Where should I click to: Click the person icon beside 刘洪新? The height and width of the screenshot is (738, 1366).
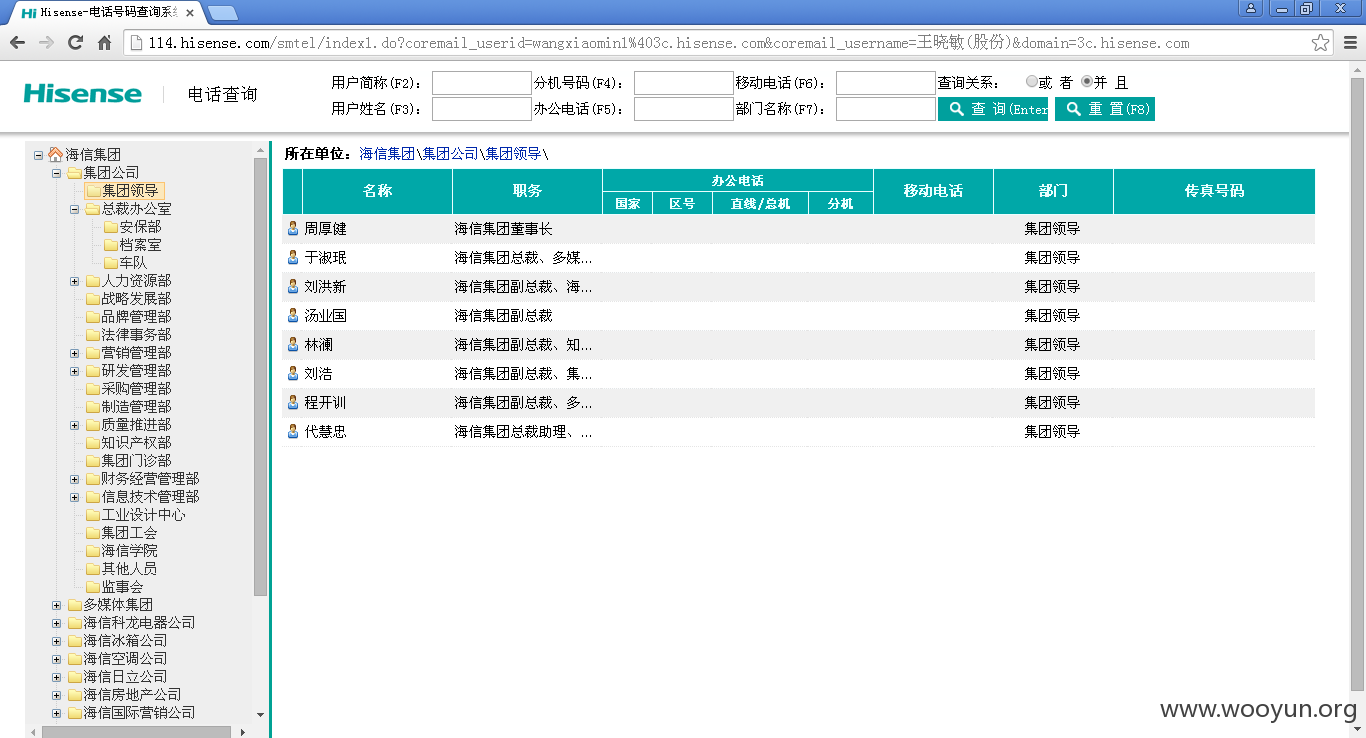293,287
